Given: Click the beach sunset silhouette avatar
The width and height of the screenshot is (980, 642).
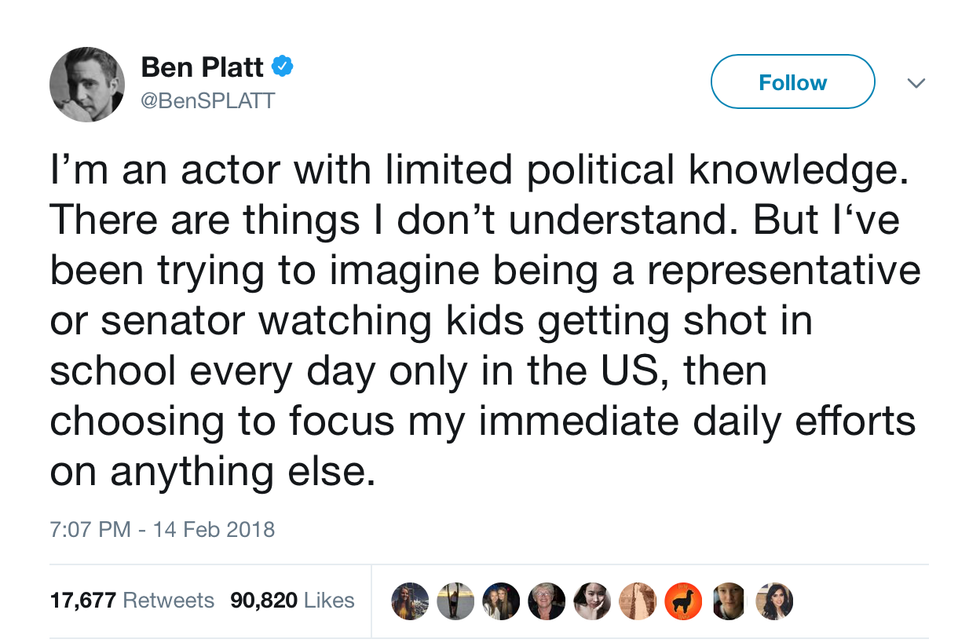Looking at the screenshot, I should 455,601.
